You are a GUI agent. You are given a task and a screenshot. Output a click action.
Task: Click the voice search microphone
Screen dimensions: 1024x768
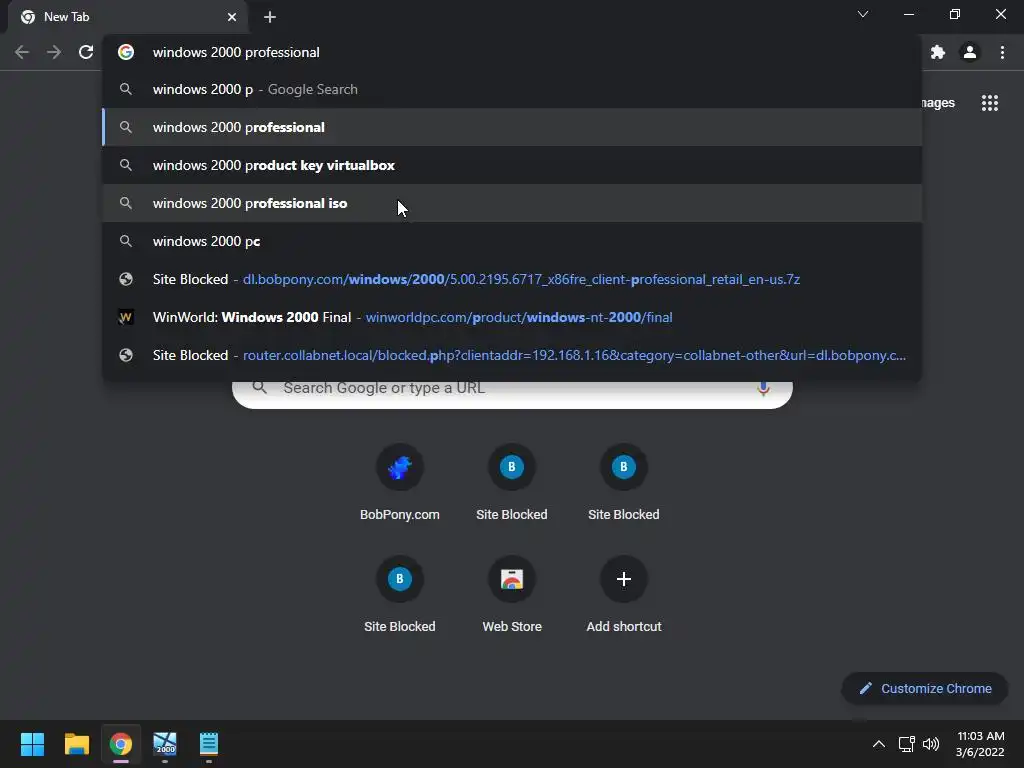763,388
